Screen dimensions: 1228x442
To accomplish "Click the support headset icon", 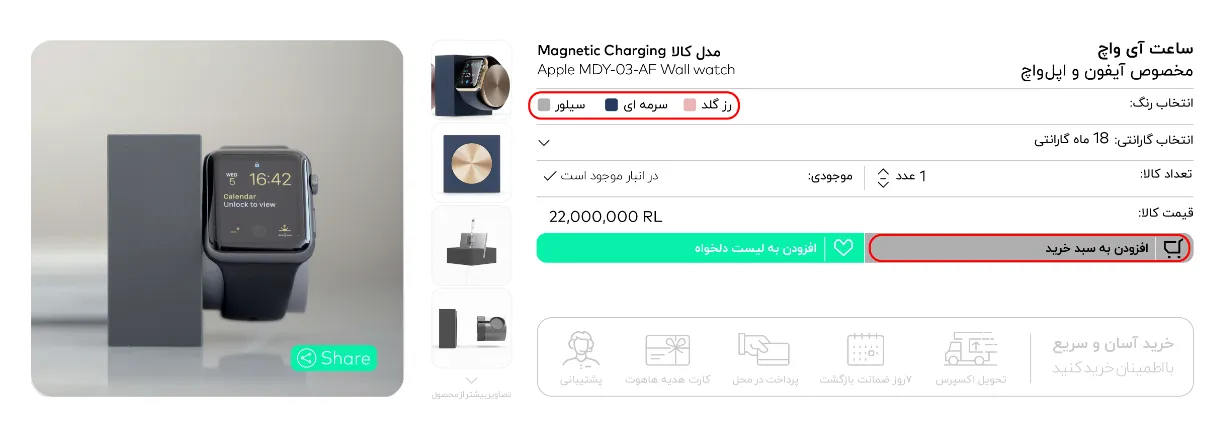I will (580, 349).
